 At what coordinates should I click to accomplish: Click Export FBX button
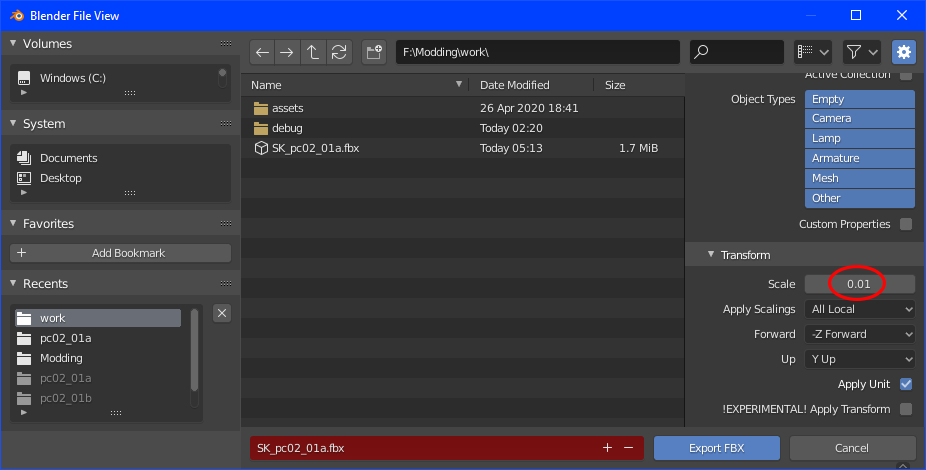click(716, 448)
